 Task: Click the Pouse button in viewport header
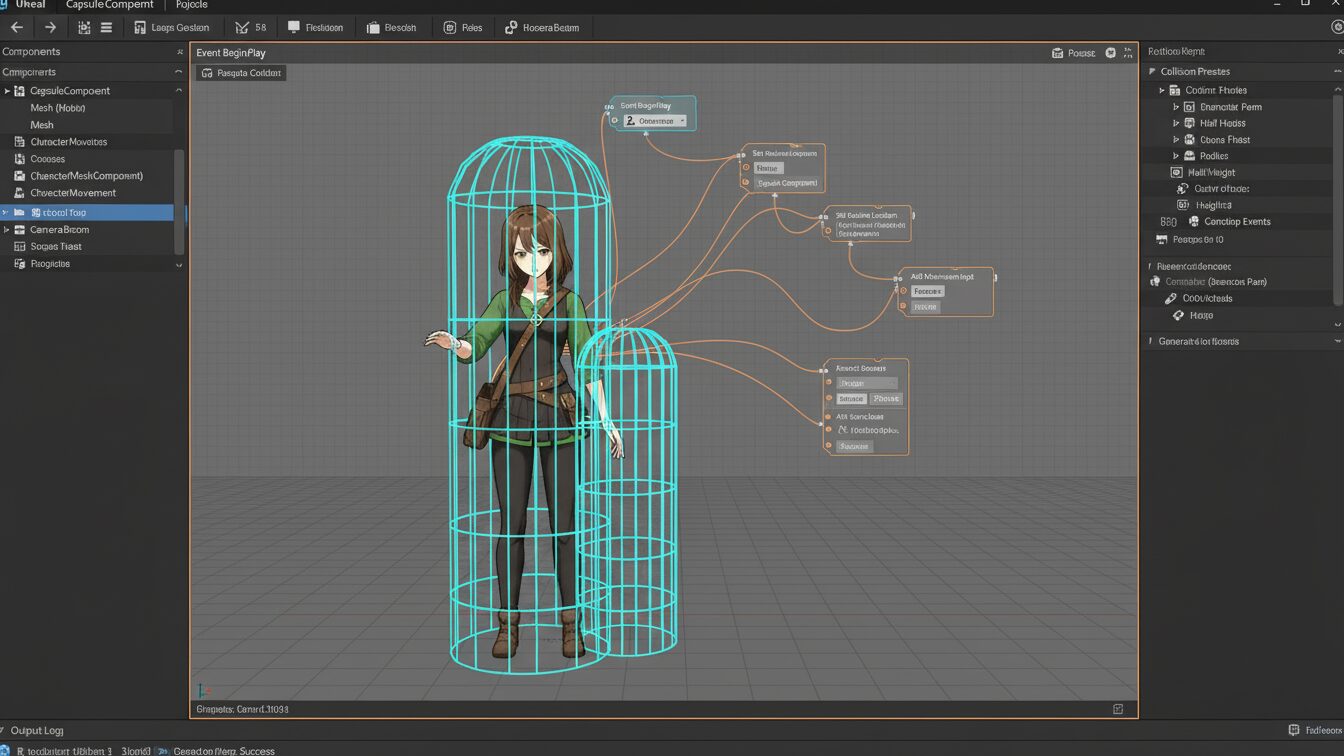pyautogui.click(x=1073, y=53)
